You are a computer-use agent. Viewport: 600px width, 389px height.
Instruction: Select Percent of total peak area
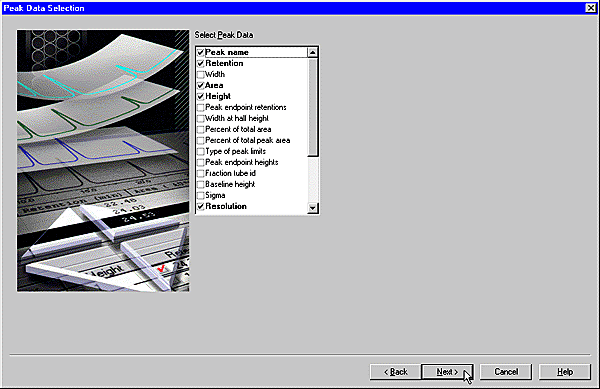coord(201,140)
